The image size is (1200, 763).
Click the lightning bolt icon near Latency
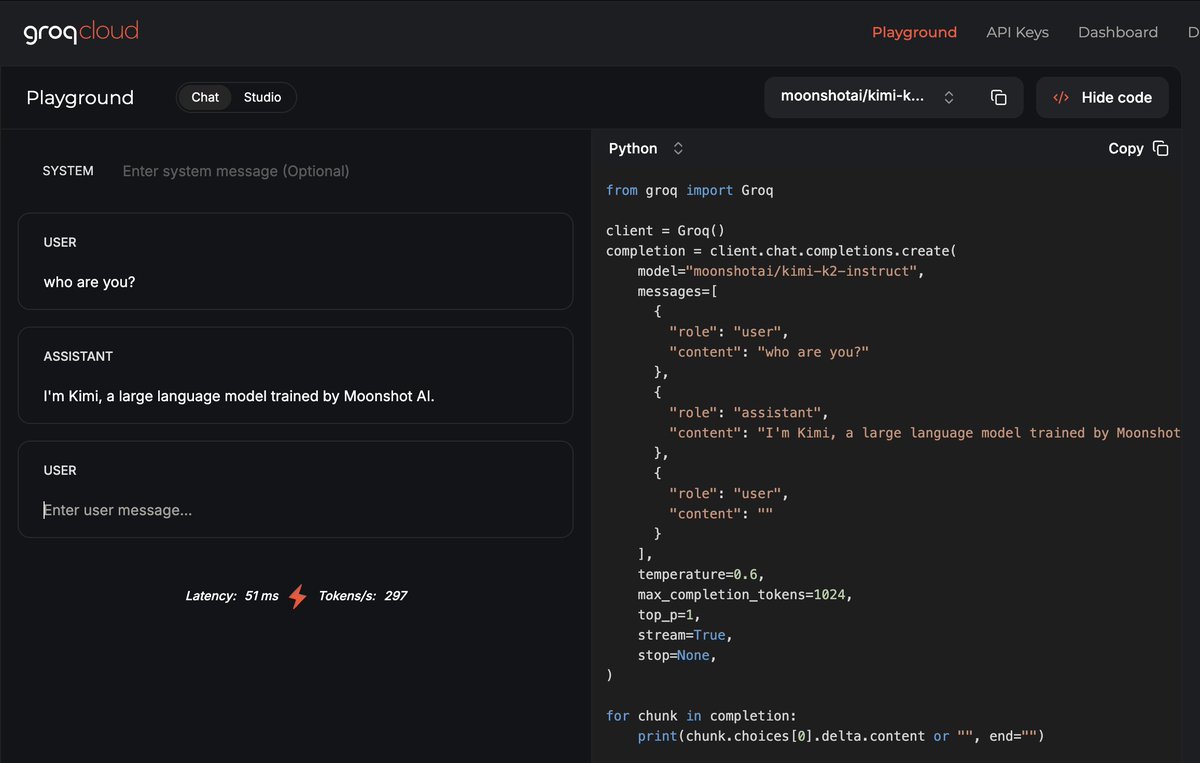298,596
